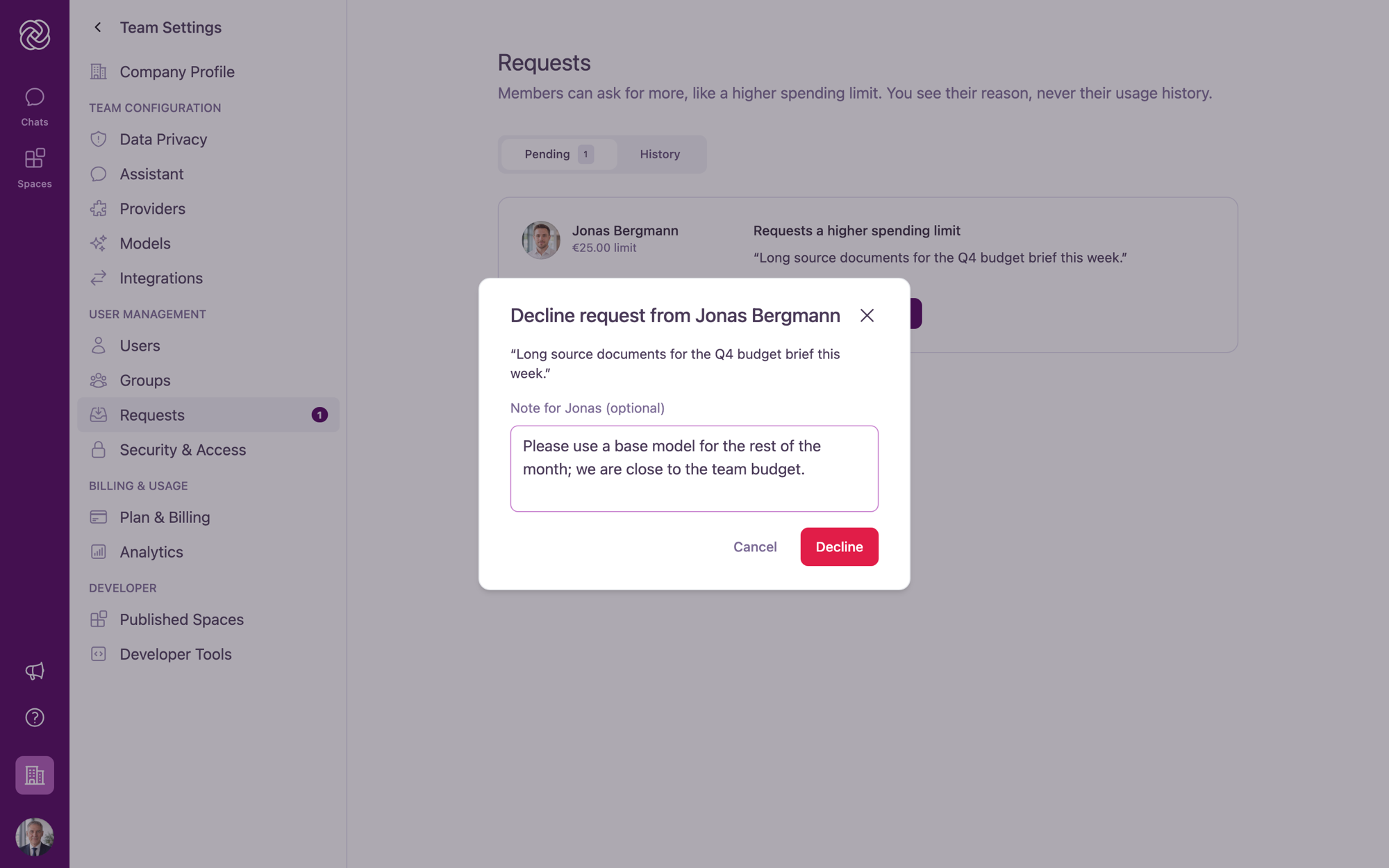Click the sparkle icon beside Models
Screen dimensions: 1389x868
99,243
